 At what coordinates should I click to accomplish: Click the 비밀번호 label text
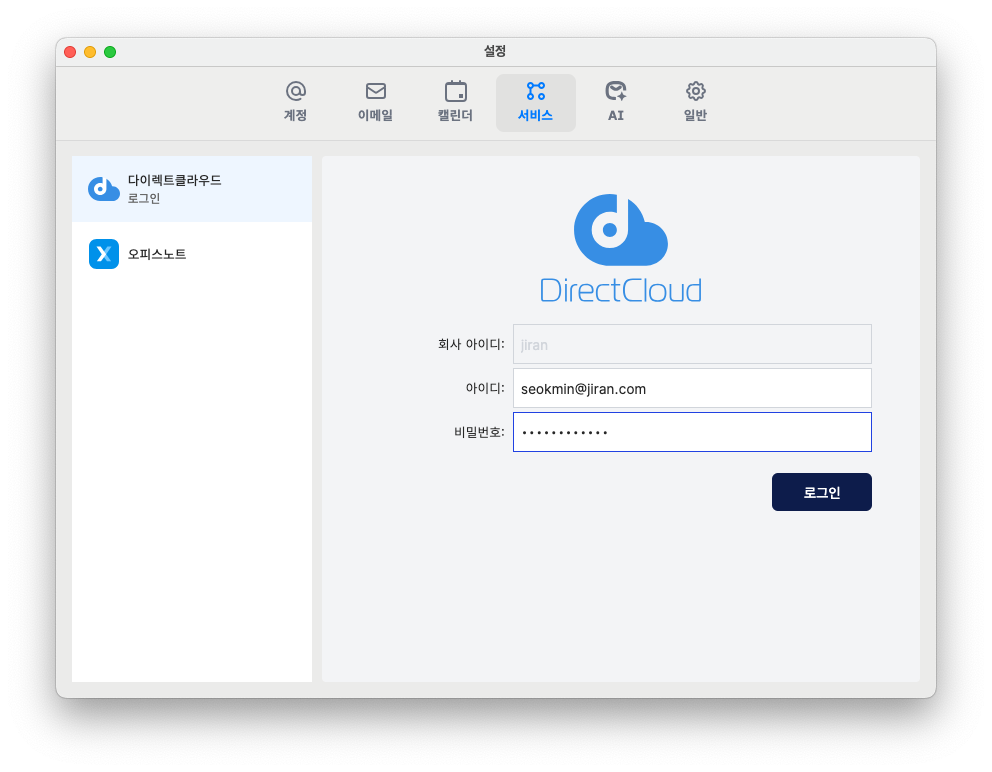(480, 432)
